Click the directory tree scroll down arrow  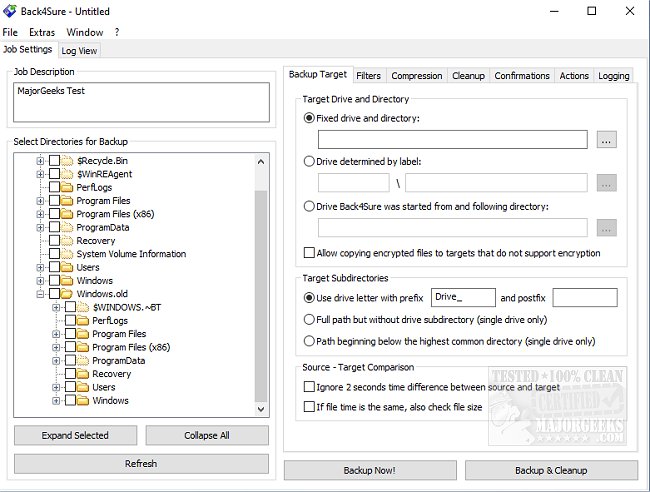coord(261,409)
